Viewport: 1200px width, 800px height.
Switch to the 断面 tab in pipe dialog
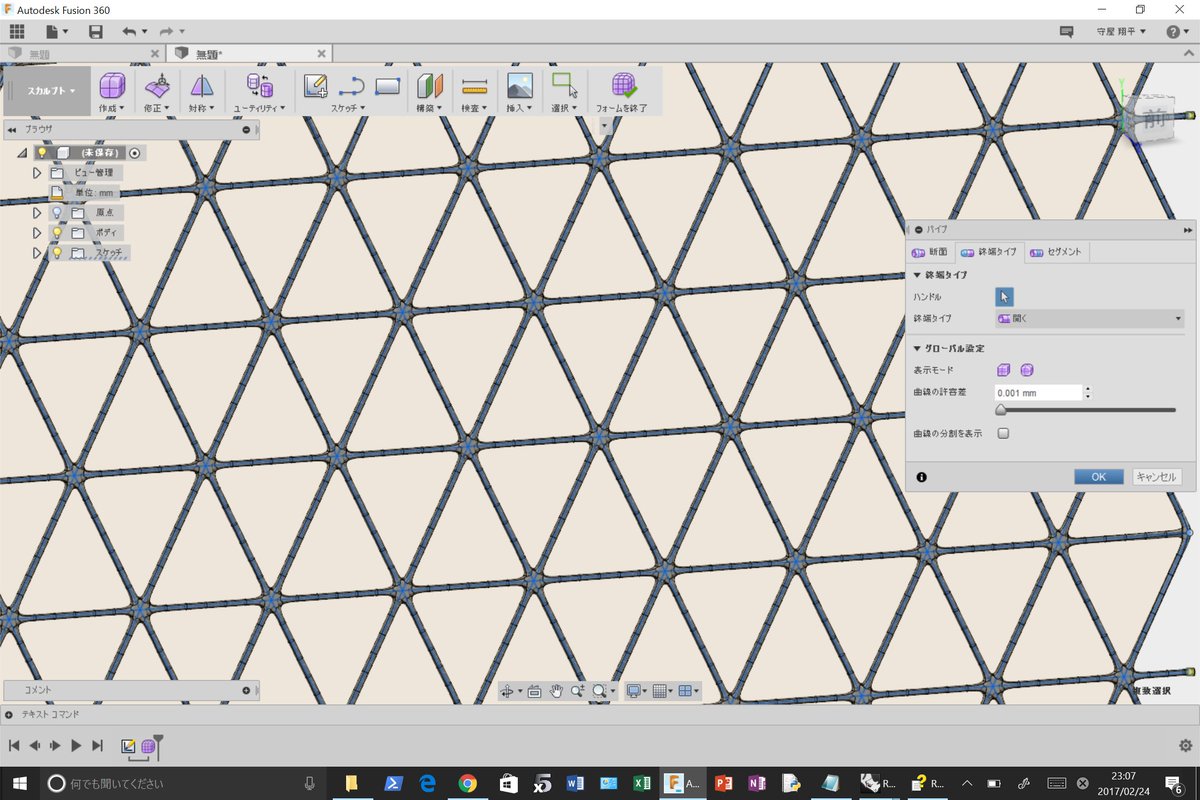930,252
